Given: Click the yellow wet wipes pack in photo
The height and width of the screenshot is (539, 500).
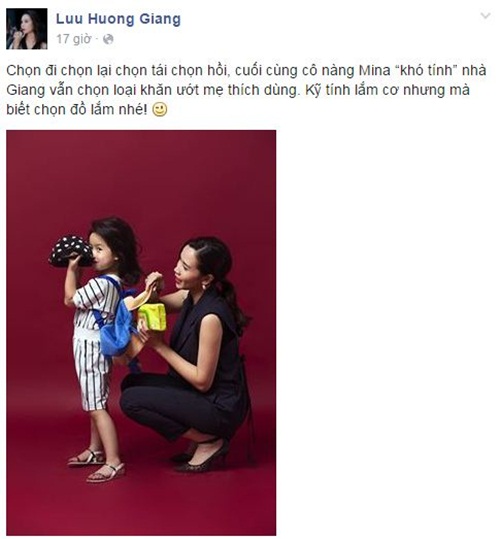Looking at the screenshot, I should [152, 317].
